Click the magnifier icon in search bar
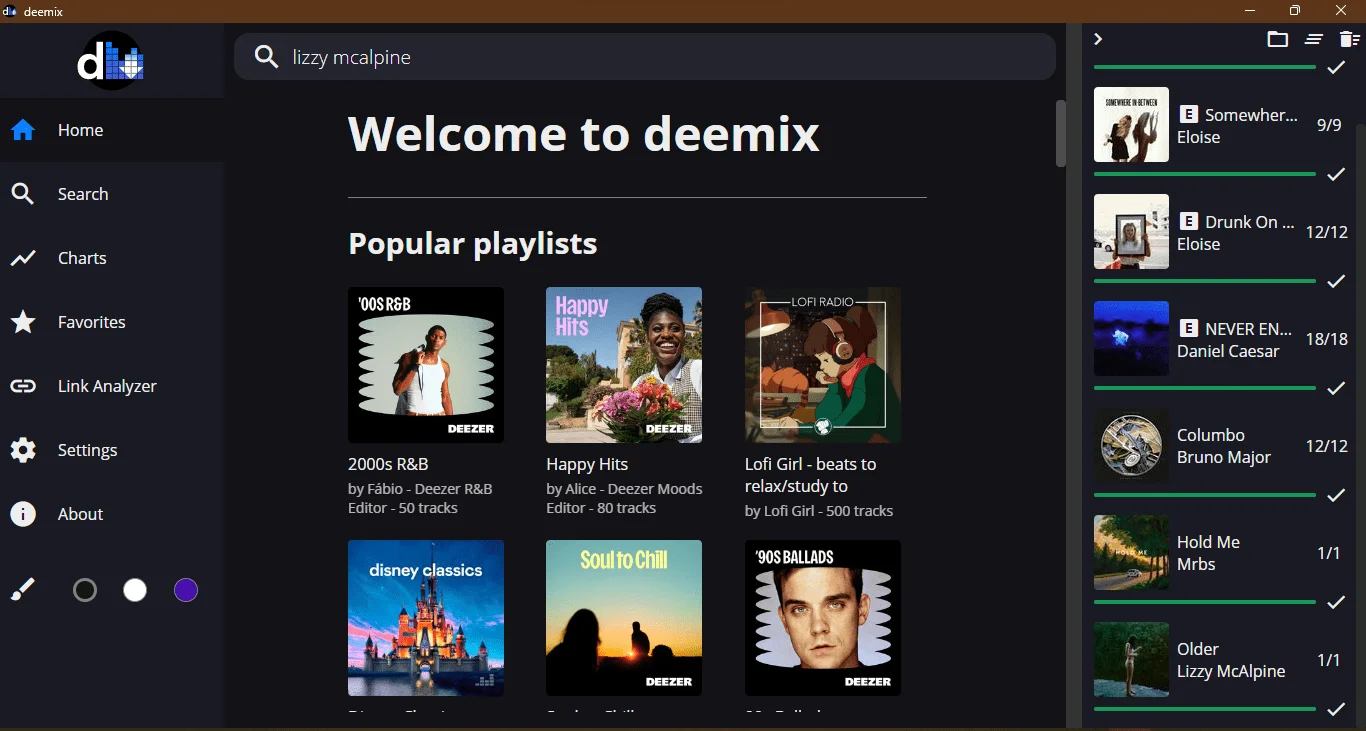Image resolution: width=1366 pixels, height=731 pixels. point(266,57)
